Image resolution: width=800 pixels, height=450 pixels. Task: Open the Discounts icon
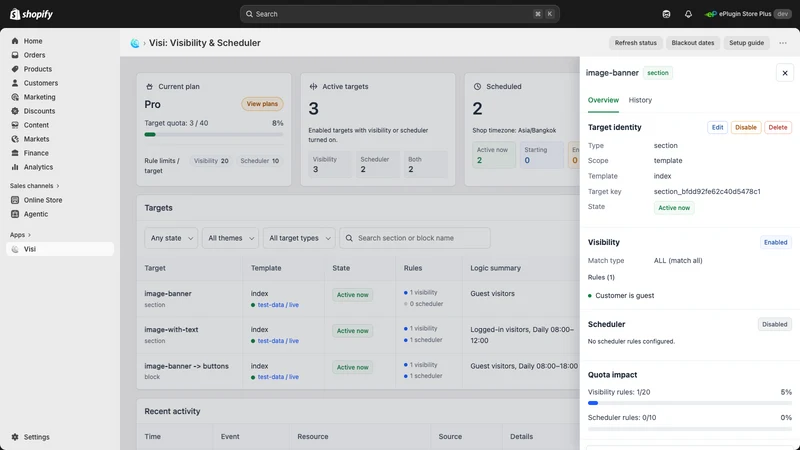(x=15, y=111)
